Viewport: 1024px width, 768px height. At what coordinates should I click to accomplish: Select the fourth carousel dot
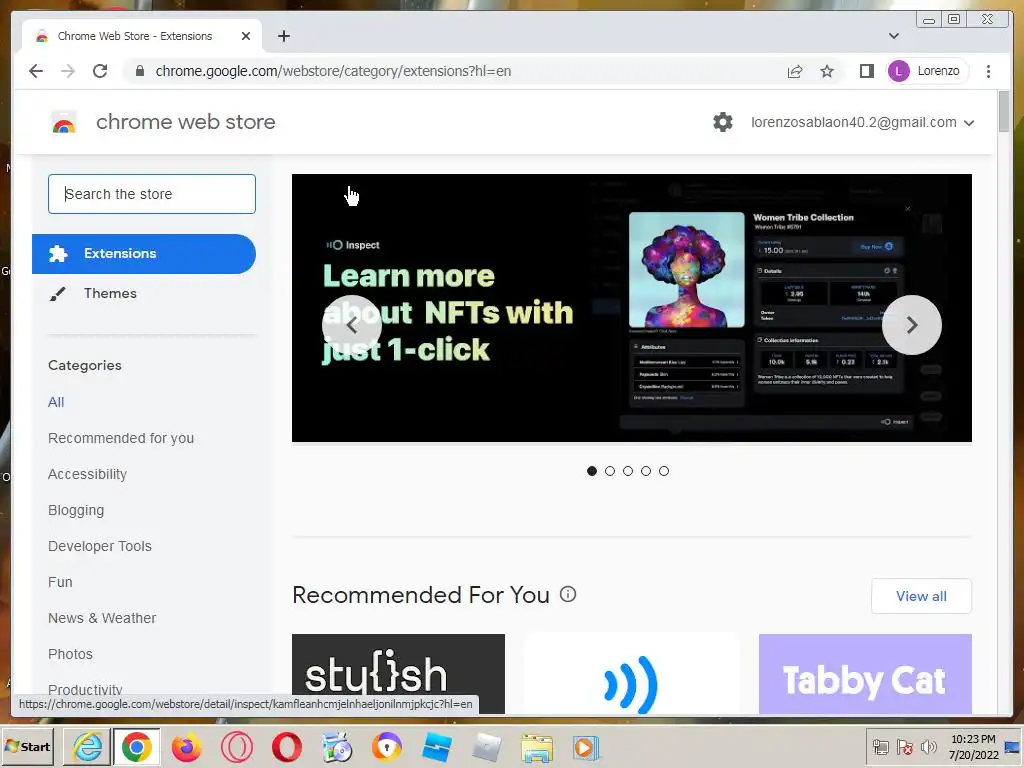[x=646, y=471]
